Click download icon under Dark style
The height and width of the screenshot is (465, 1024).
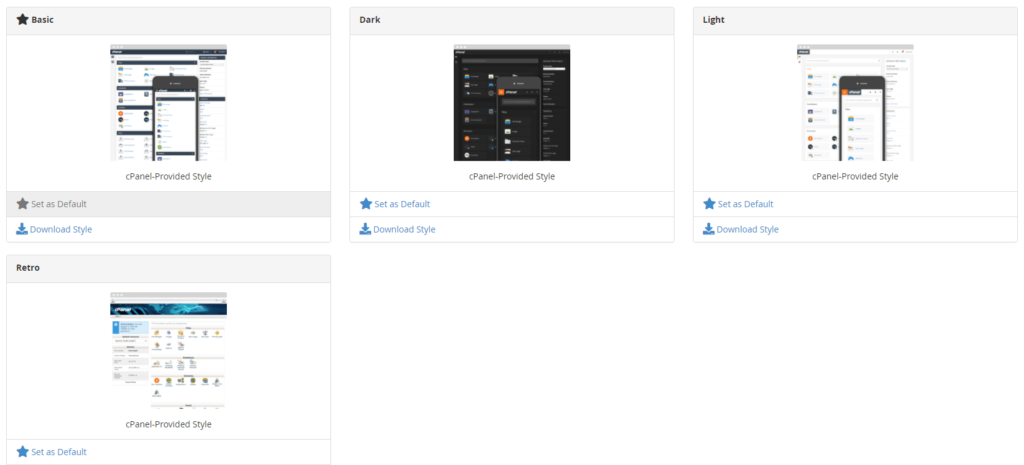click(366, 229)
